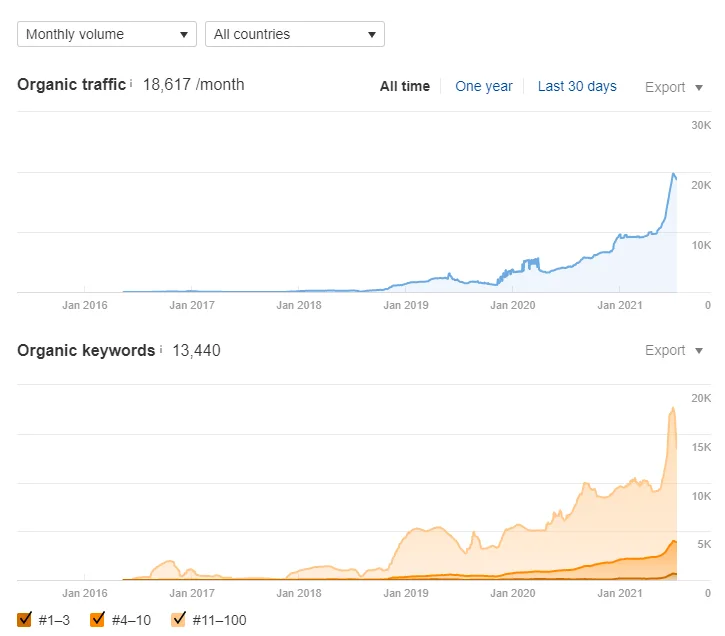Uncheck the #4–10 positions checkbox

[97, 619]
